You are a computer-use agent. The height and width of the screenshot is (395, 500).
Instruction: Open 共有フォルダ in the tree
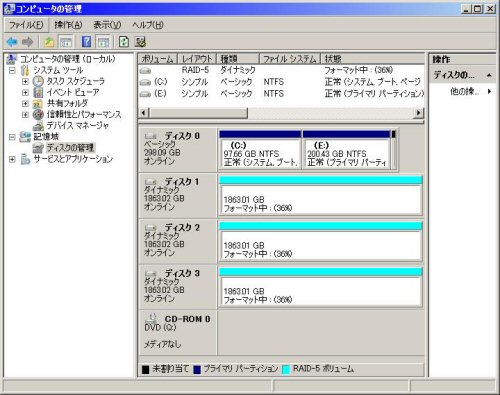coord(67,103)
